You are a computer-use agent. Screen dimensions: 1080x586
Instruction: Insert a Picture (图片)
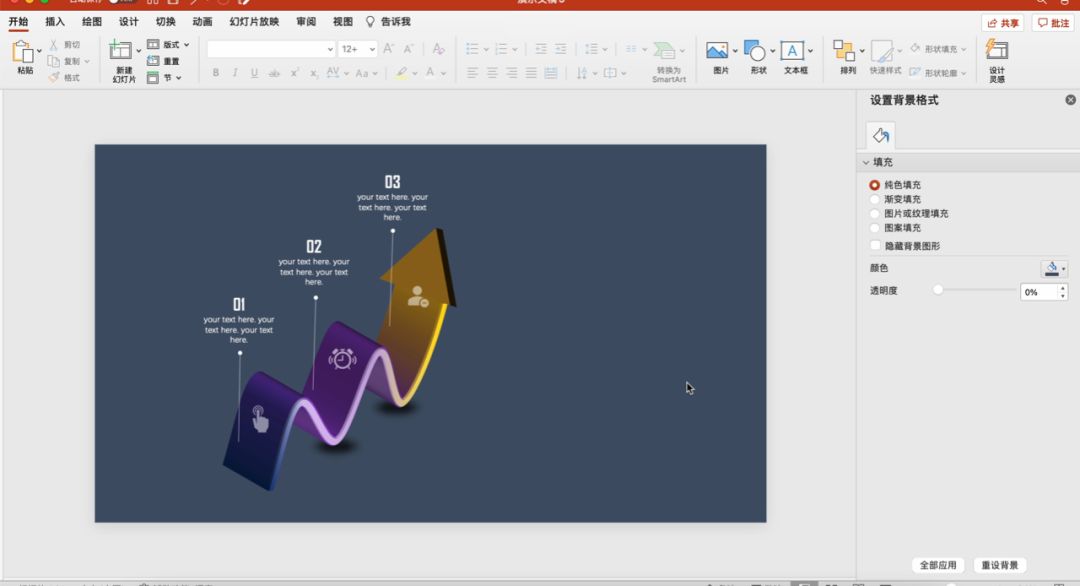717,51
